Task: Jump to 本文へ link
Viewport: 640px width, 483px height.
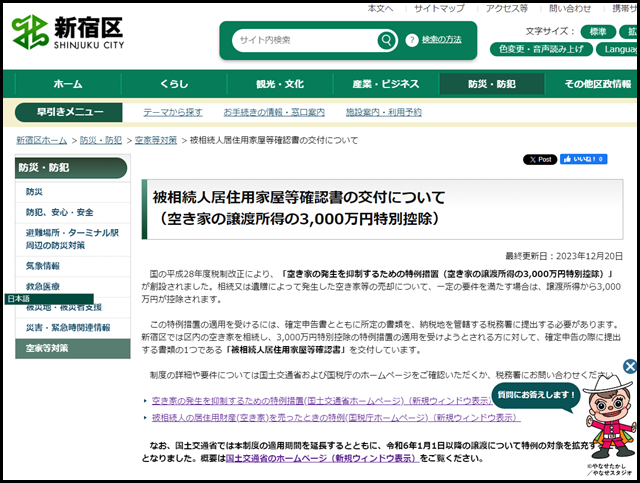Action: (x=380, y=8)
